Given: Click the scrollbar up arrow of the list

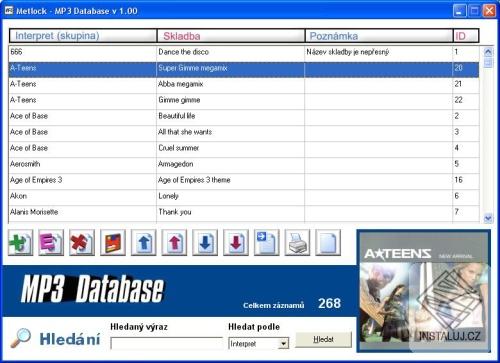Looking at the screenshot, I should [x=488, y=52].
